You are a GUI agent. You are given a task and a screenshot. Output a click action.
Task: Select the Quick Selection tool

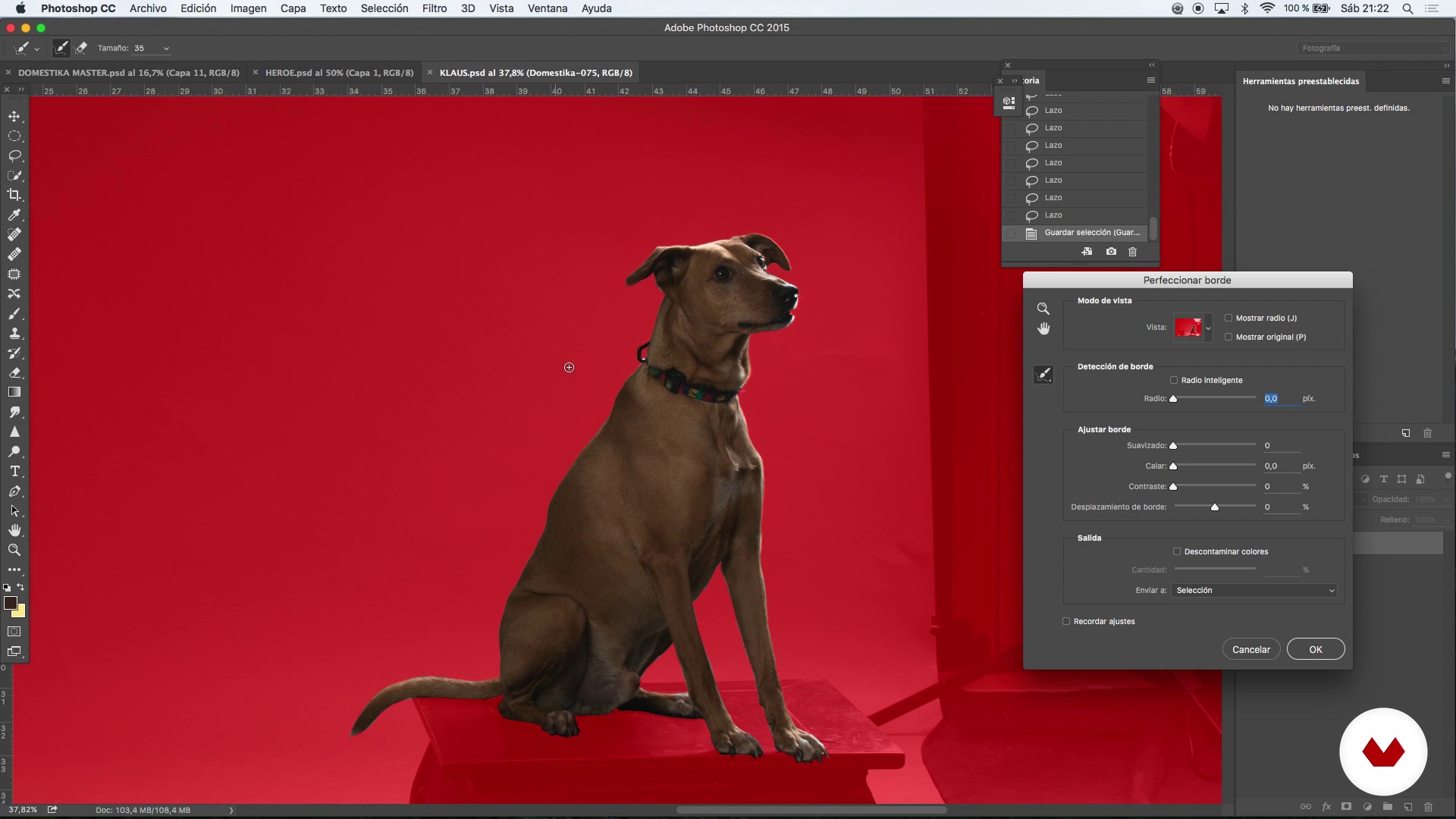14,176
